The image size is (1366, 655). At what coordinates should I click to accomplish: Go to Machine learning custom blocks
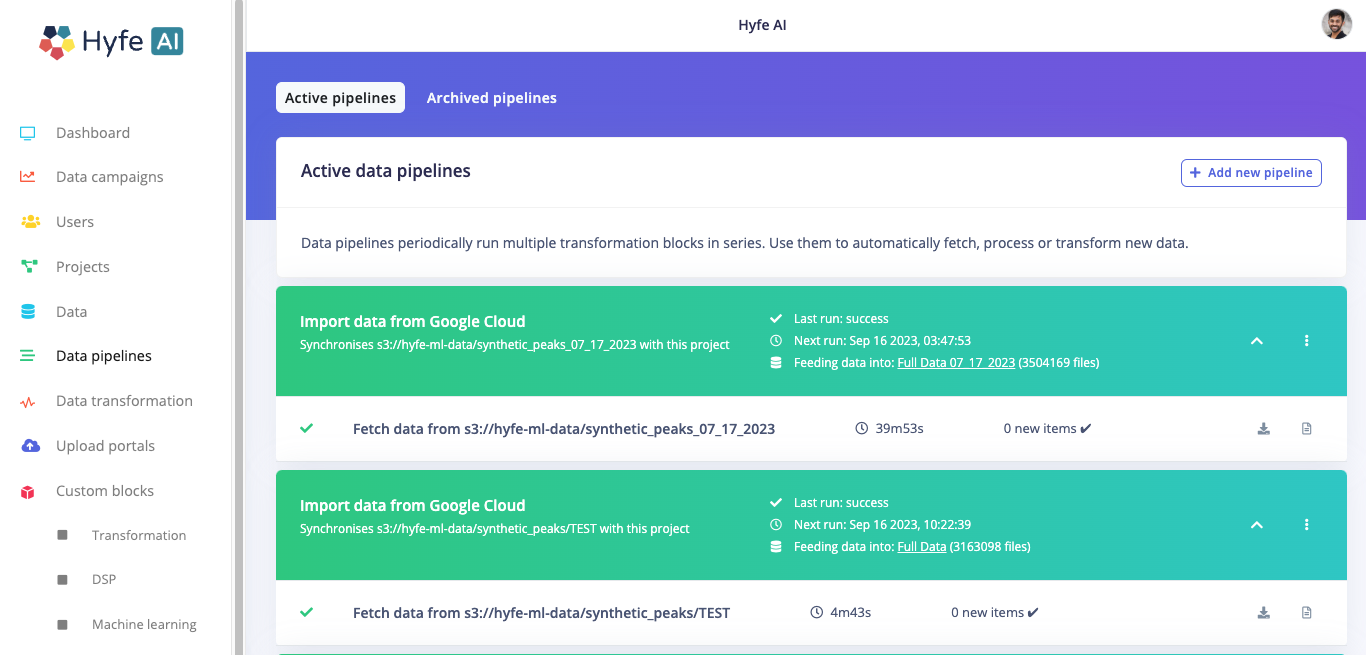coord(144,625)
